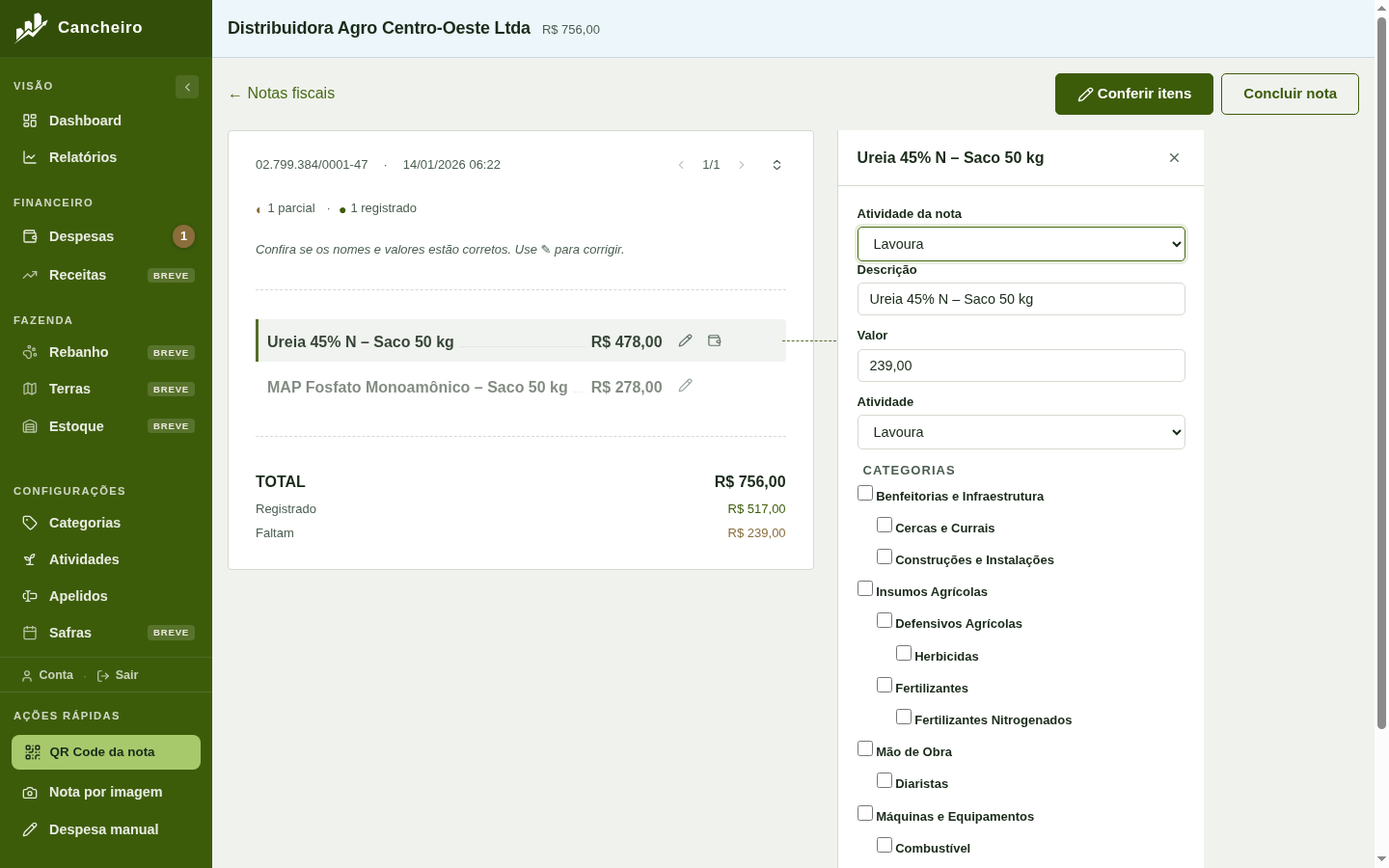The width and height of the screenshot is (1389, 868).
Task: Click the Concluir nota button
Action: point(1290,94)
